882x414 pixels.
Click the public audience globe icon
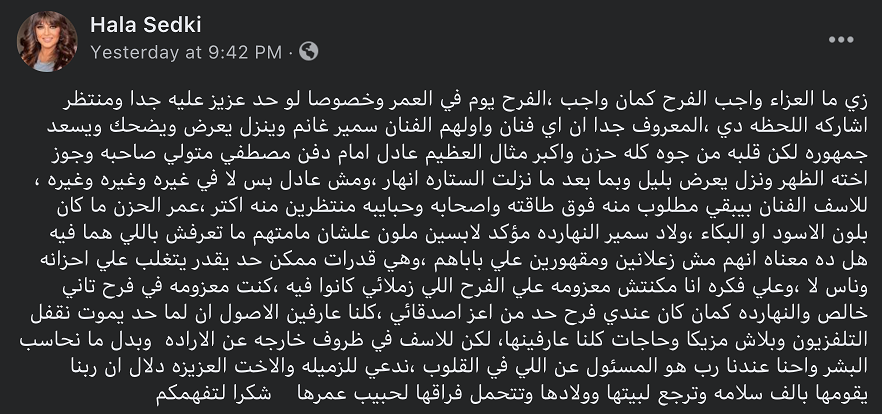308,52
